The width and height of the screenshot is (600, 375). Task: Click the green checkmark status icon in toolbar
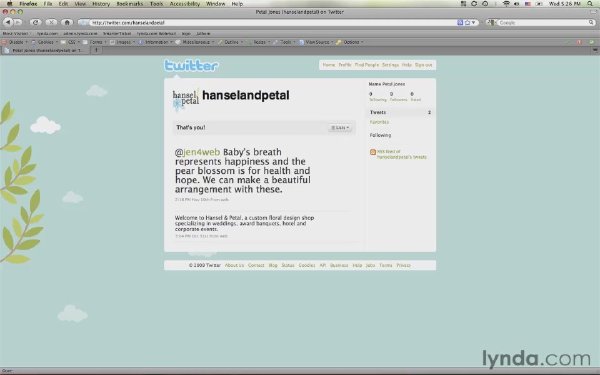pyautogui.click(x=592, y=42)
